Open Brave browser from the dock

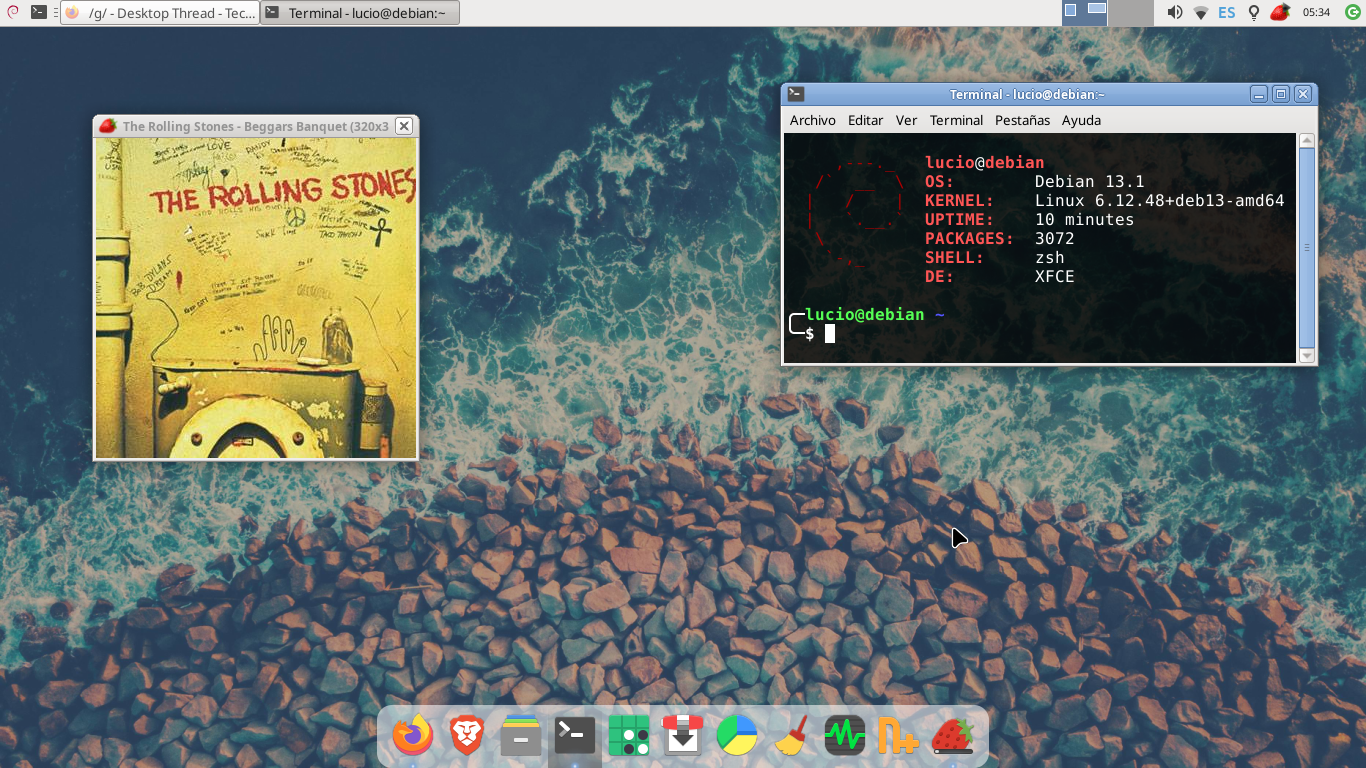coord(467,737)
